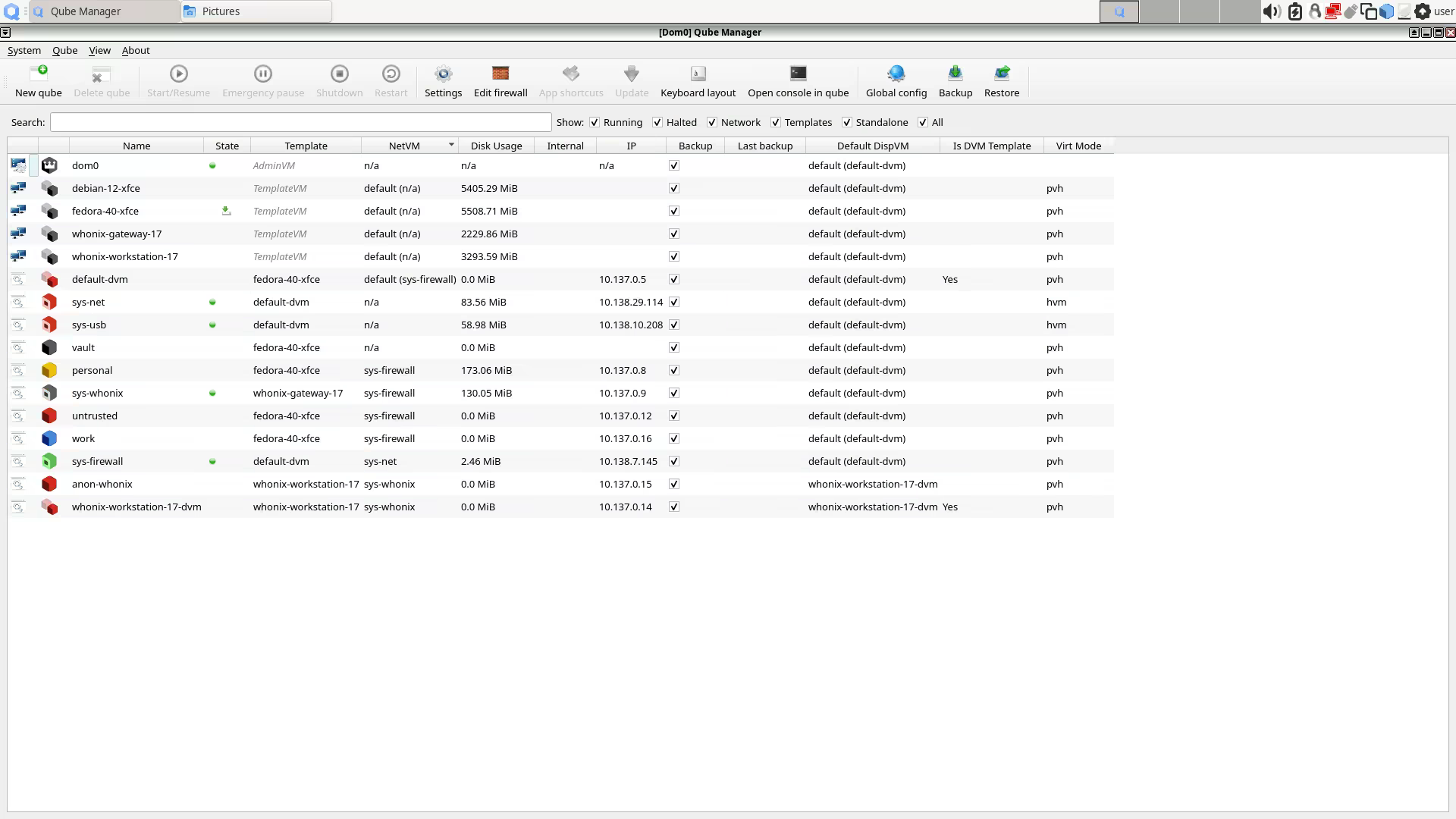Viewport: 1456px width, 819px height.
Task: Toggle backup checkbox for the personal row
Action: (x=674, y=370)
